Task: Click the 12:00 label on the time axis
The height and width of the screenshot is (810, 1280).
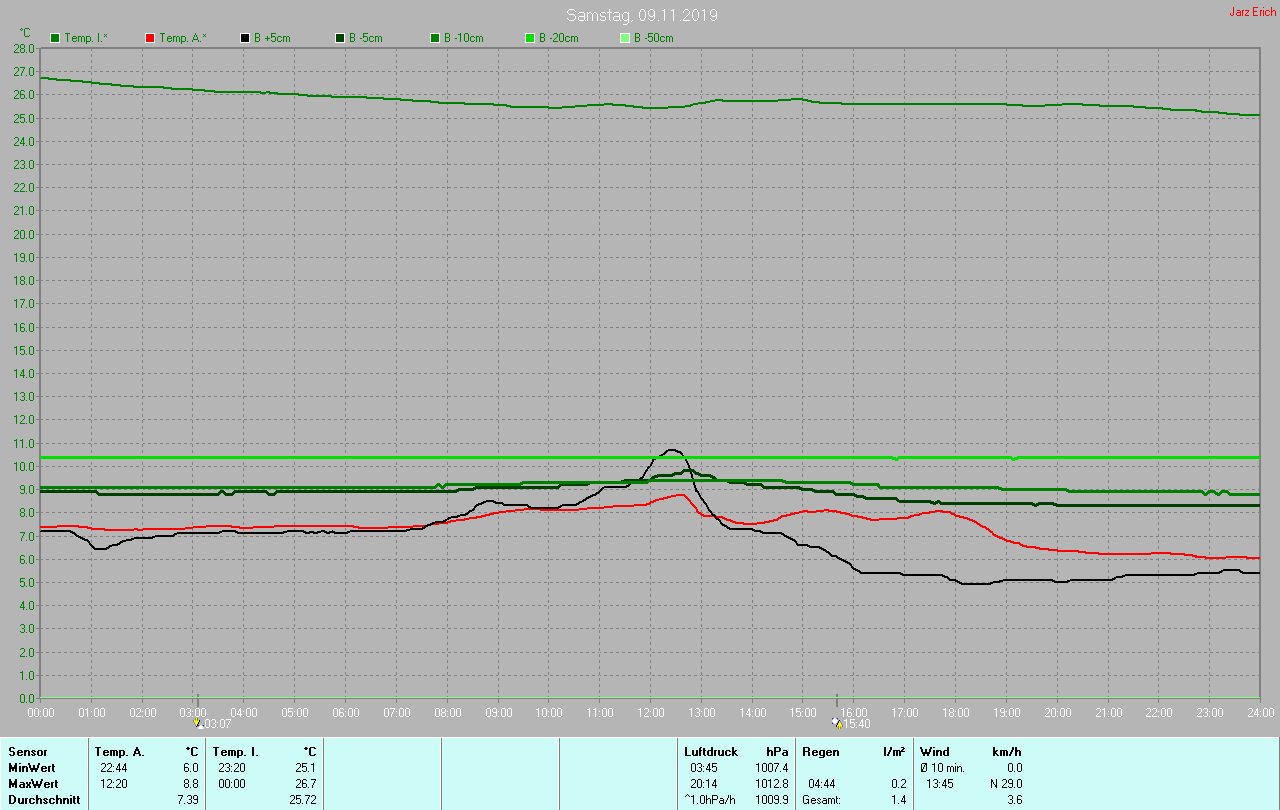Action: point(651,712)
